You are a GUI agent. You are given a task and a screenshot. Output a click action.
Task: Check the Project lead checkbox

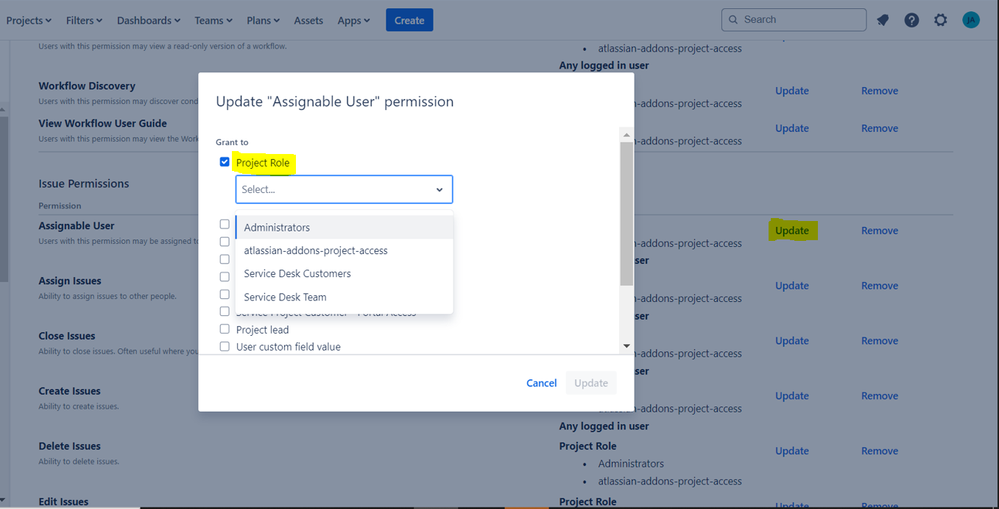click(224, 329)
